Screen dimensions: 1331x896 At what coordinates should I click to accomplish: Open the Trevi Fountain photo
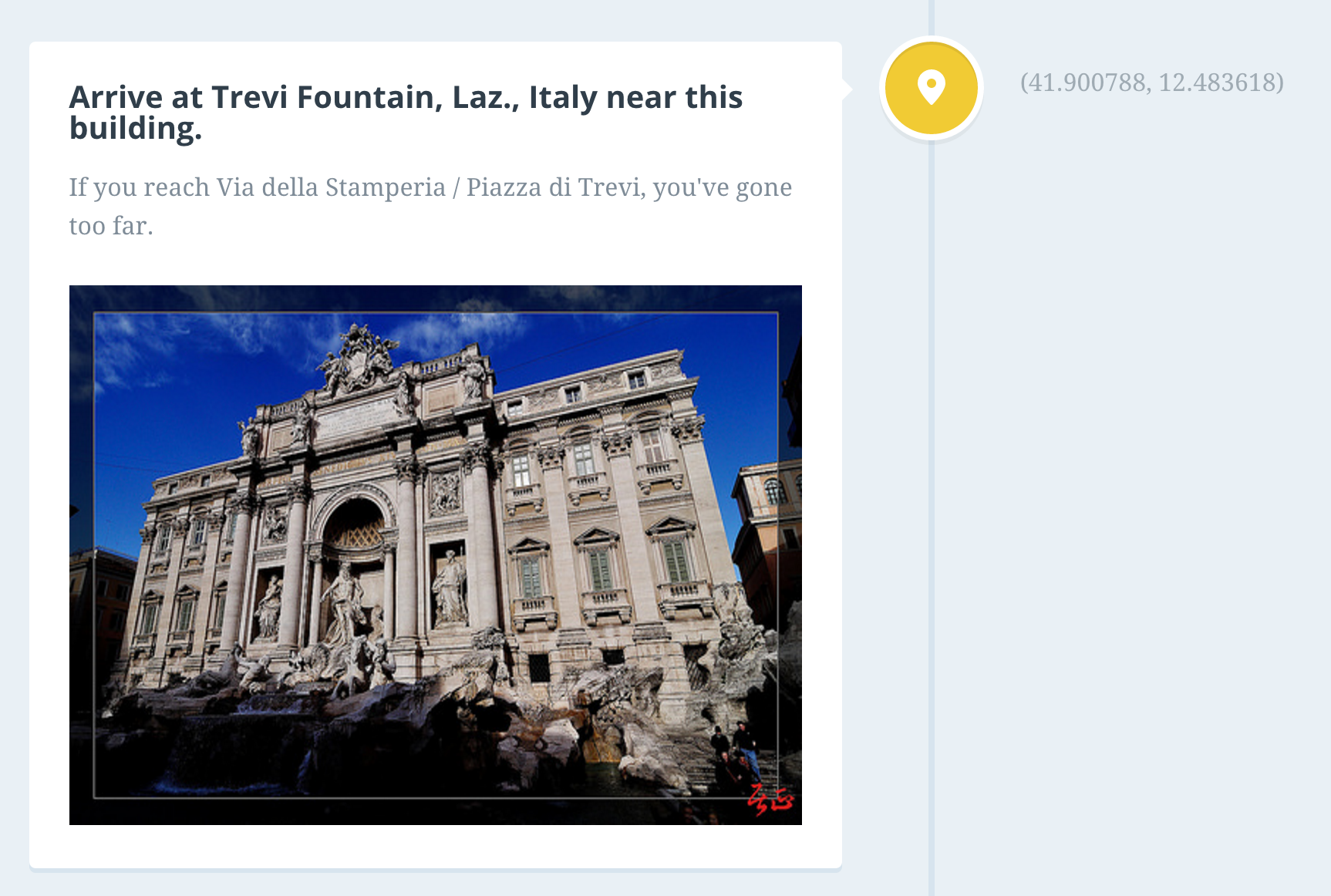[x=436, y=555]
